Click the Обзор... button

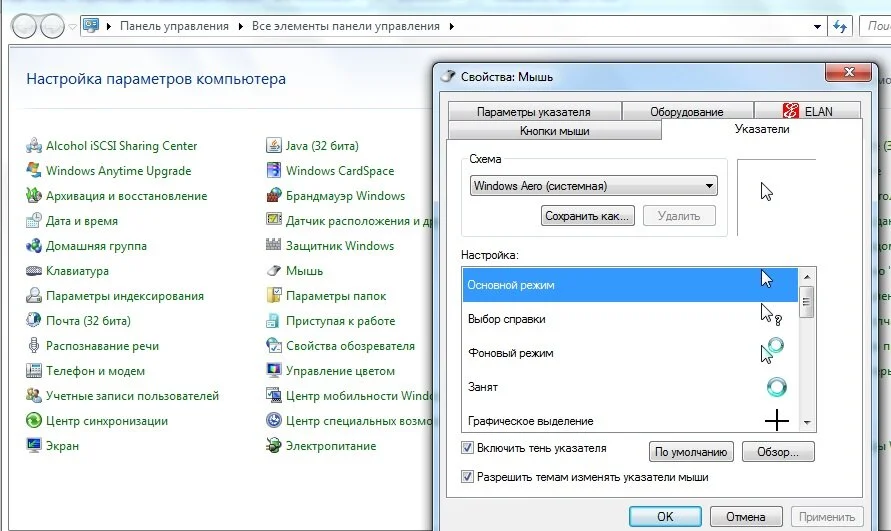click(x=778, y=452)
